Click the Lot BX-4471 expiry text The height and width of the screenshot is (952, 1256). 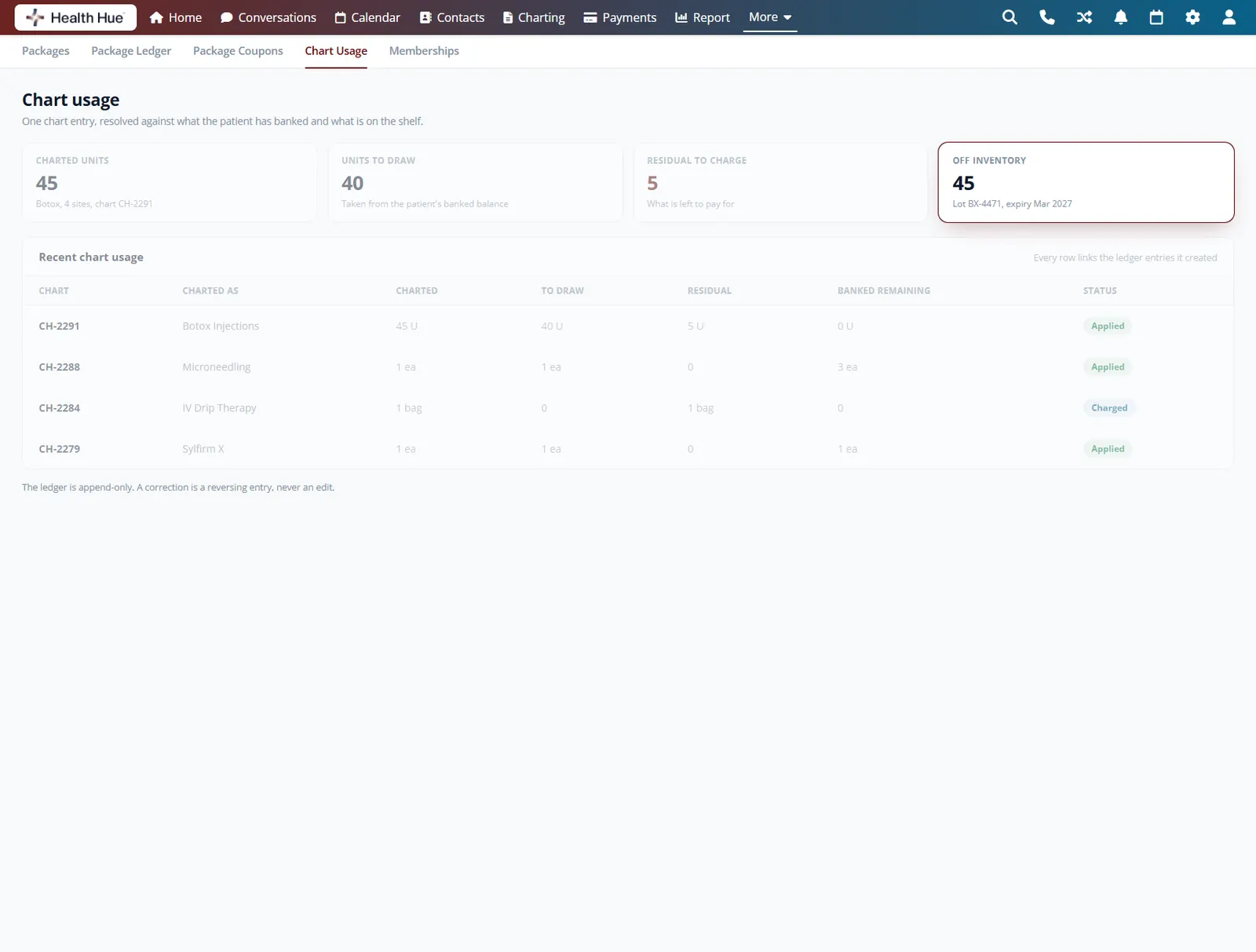pos(1012,203)
